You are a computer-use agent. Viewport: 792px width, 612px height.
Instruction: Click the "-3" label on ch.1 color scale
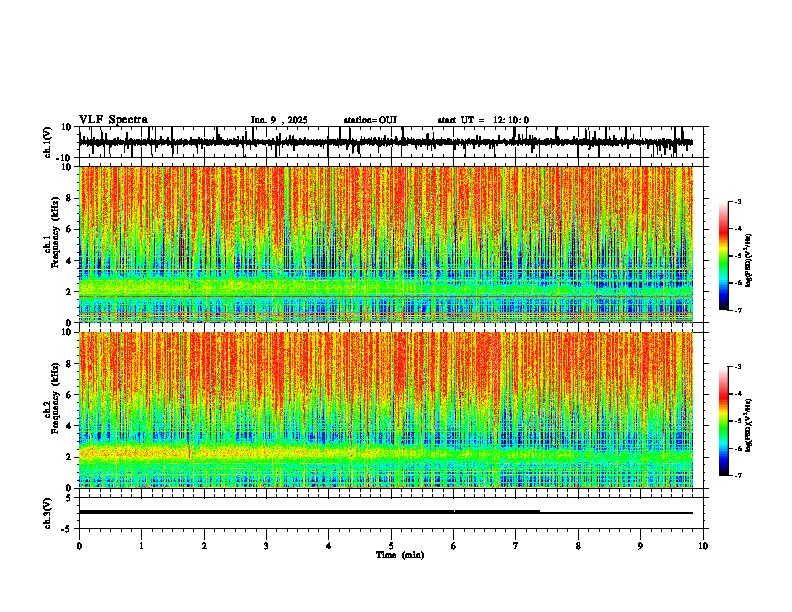pos(737,201)
